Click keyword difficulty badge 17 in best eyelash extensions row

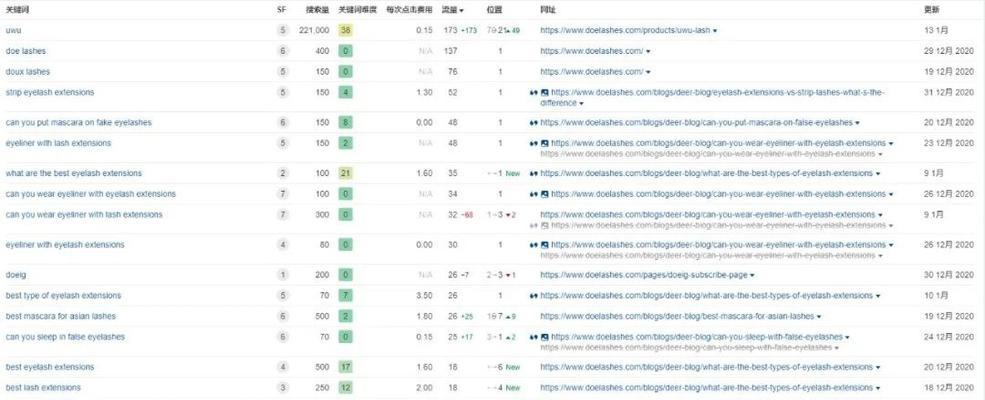tap(344, 367)
